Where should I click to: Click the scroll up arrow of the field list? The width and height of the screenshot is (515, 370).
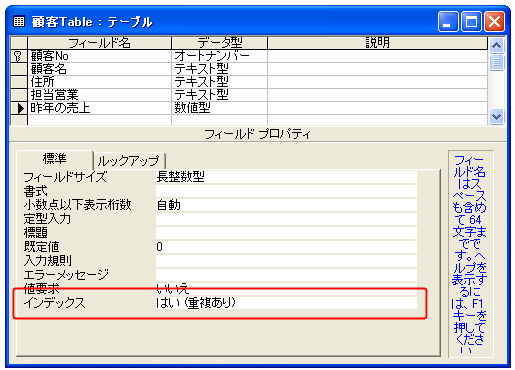(x=496, y=45)
